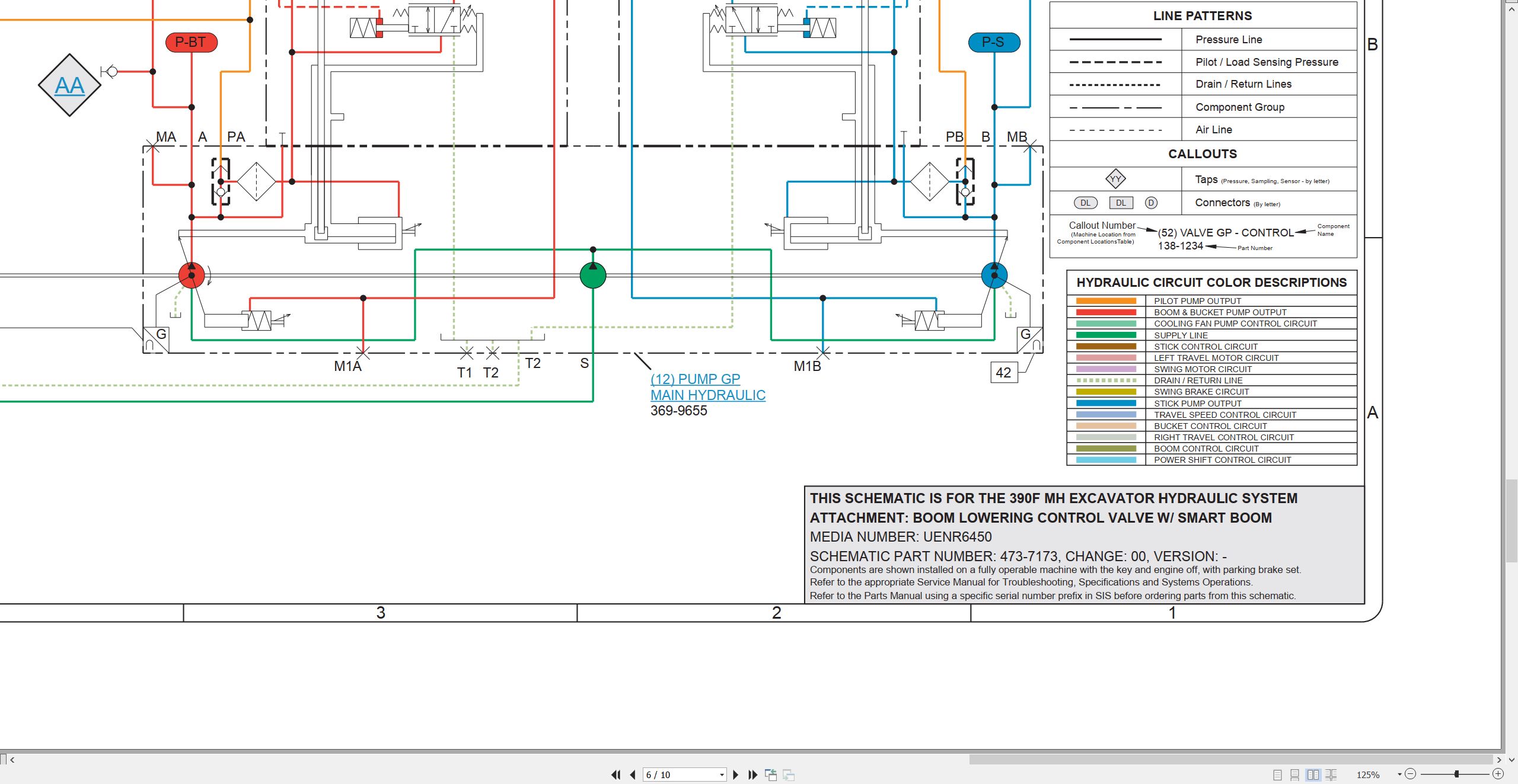Click the page number field 6 / 10
The image size is (1518, 784).
pos(681,775)
